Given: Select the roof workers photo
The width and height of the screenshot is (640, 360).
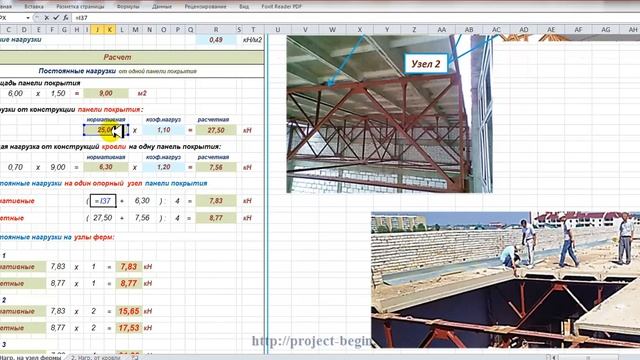Looking at the screenshot, I should (505, 280).
